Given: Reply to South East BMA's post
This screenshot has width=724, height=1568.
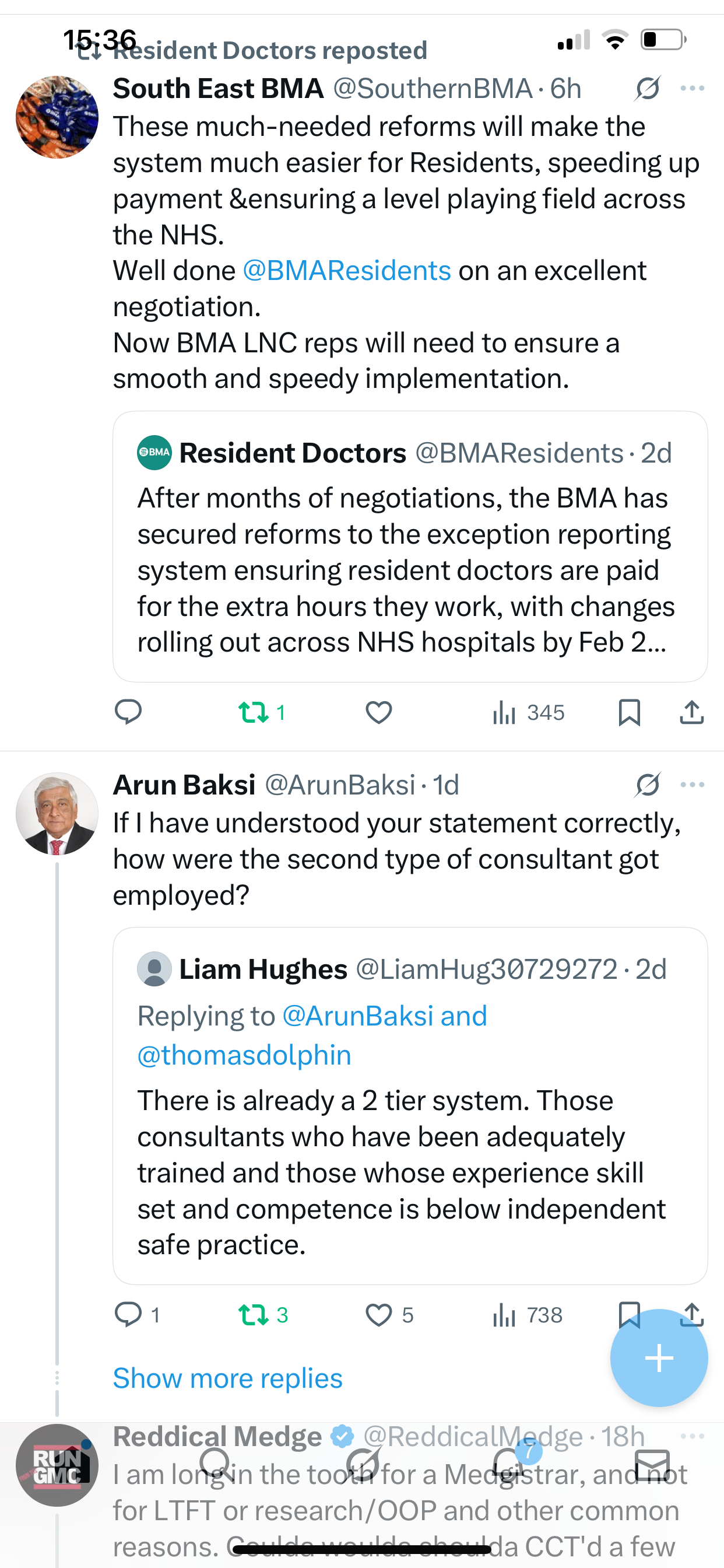Looking at the screenshot, I should [128, 712].
